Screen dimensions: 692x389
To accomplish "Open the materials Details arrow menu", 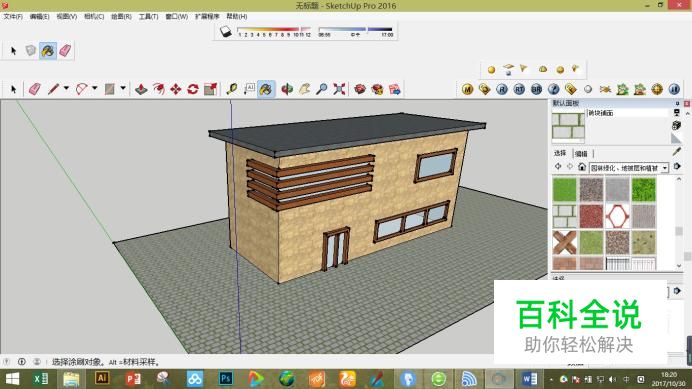I will [x=677, y=166].
